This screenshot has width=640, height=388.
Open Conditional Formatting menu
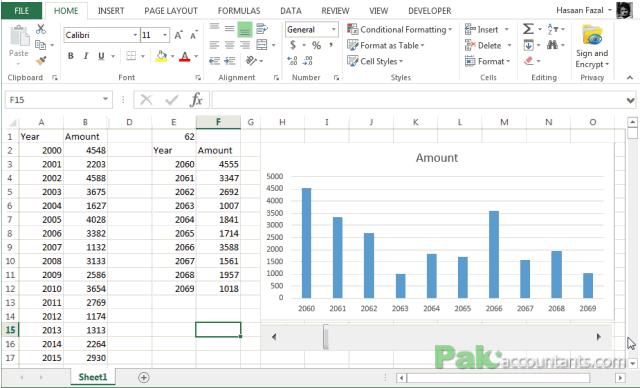(400, 29)
